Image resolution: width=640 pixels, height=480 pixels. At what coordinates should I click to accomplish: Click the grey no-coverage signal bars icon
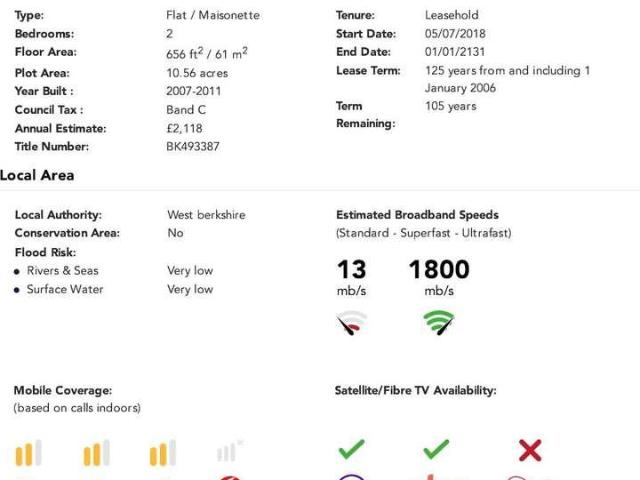230,451
